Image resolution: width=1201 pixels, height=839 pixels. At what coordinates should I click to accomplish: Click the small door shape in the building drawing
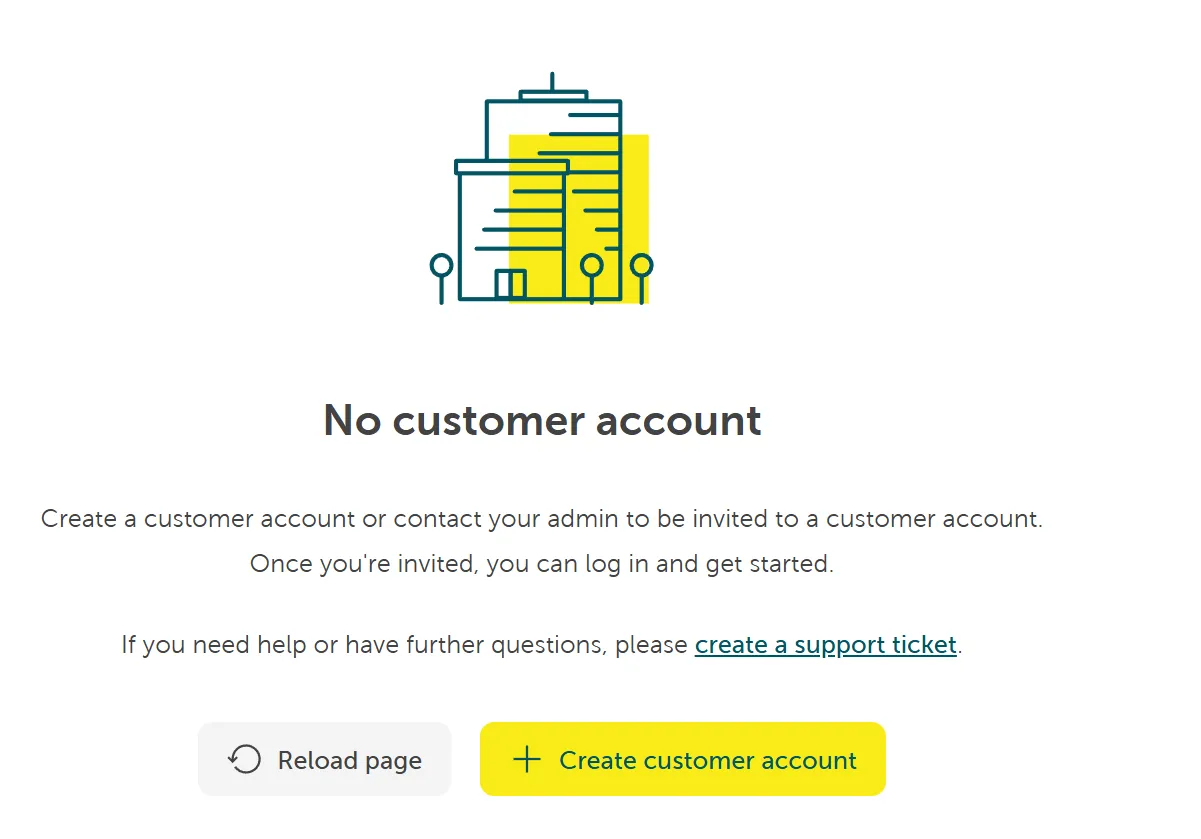click(511, 284)
